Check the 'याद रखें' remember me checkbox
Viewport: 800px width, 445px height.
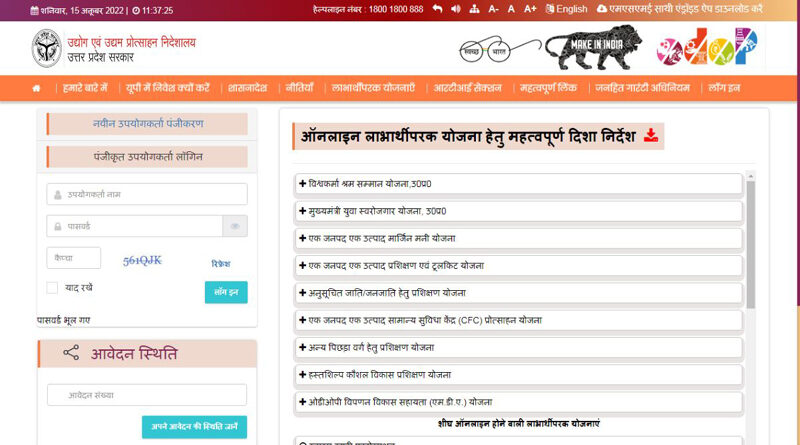coord(52,288)
